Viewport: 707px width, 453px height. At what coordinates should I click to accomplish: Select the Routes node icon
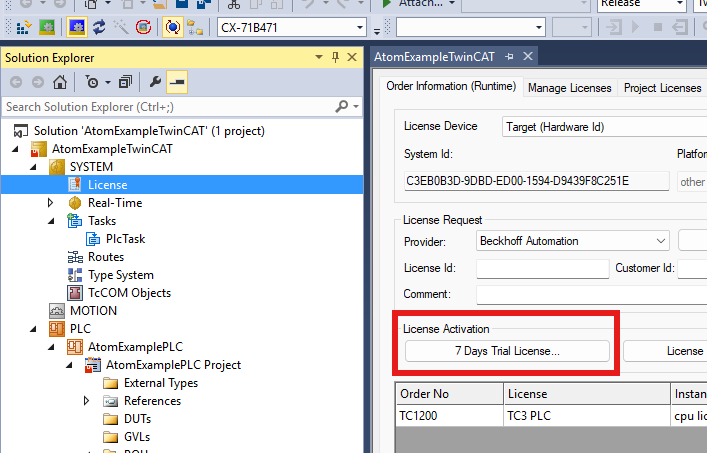pos(75,257)
